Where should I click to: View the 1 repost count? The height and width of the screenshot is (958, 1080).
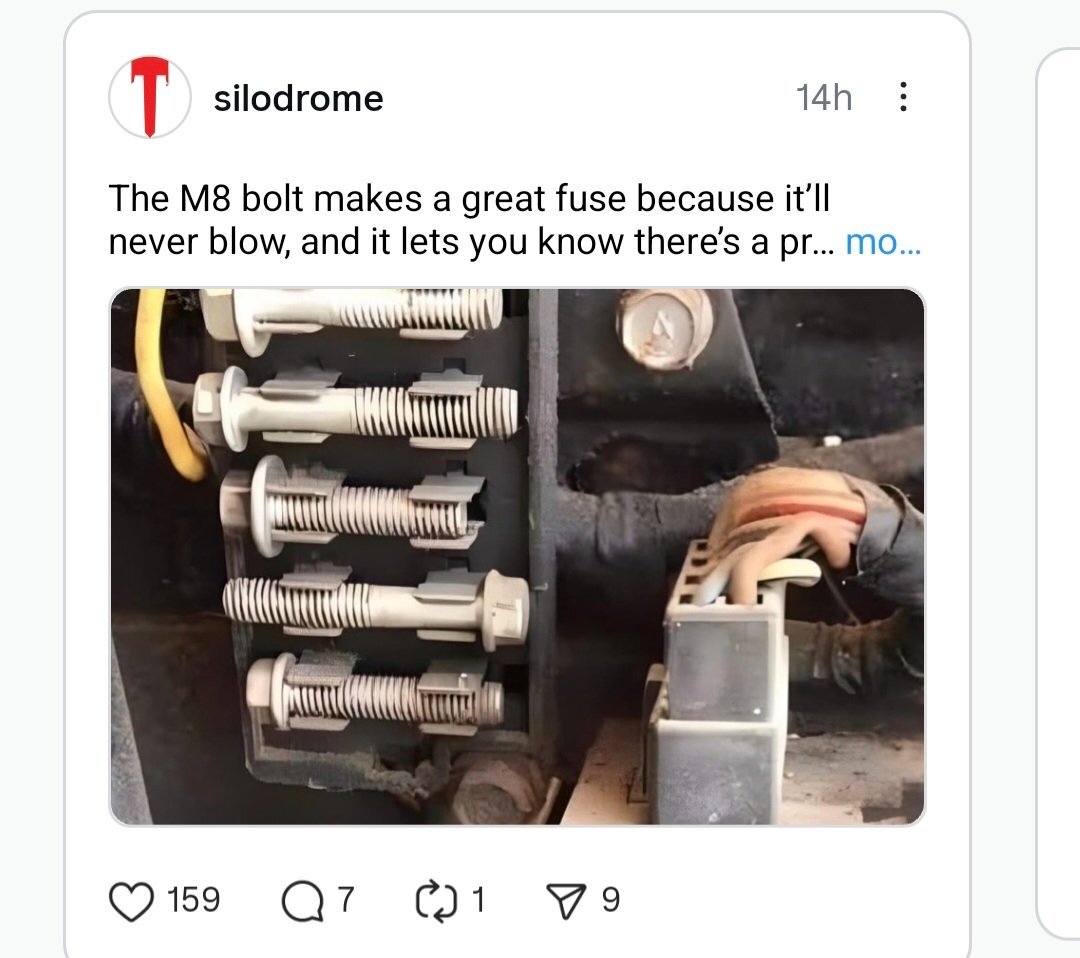pyautogui.click(x=478, y=900)
